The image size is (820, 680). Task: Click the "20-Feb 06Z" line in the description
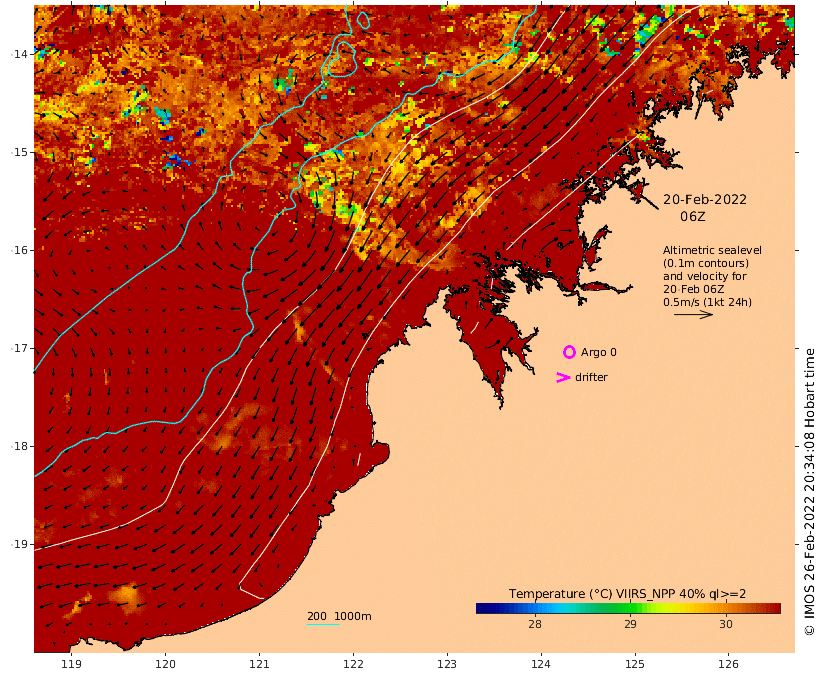[701, 289]
